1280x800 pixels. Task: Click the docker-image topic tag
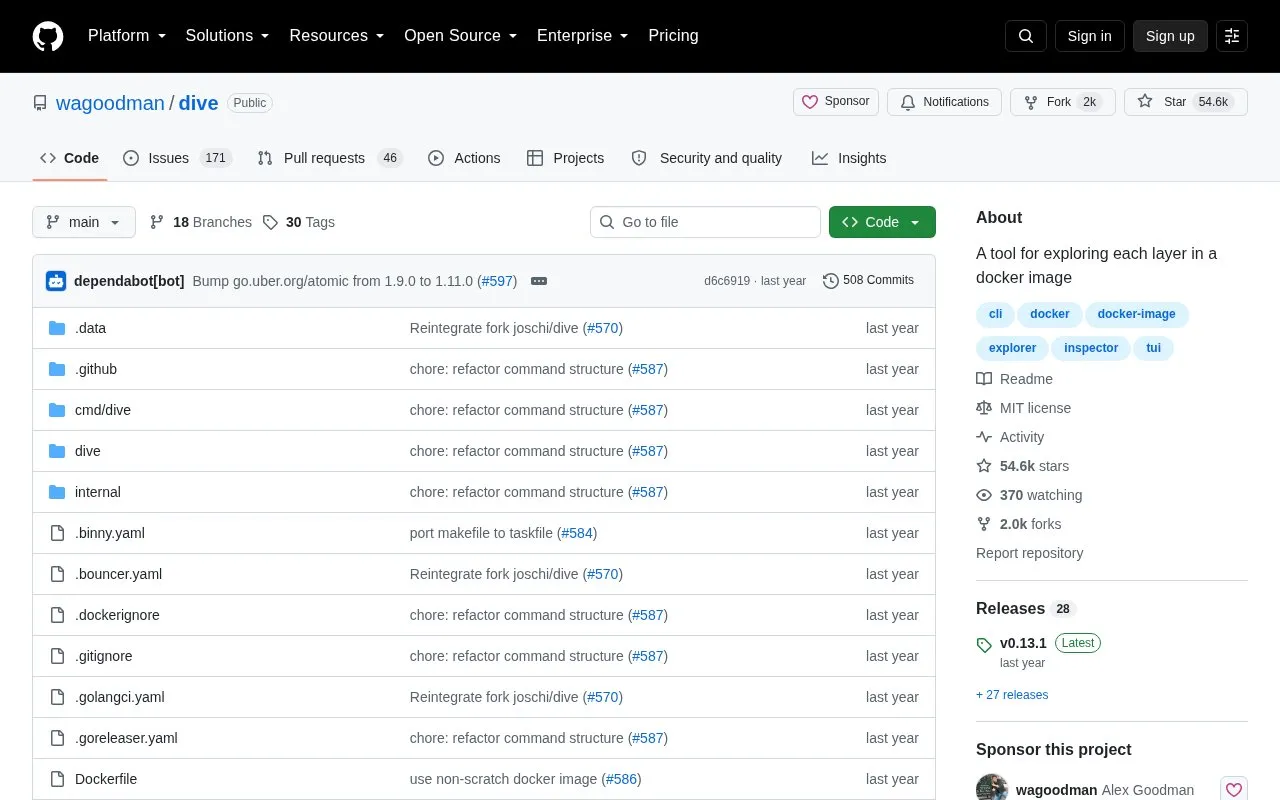[x=1137, y=314]
